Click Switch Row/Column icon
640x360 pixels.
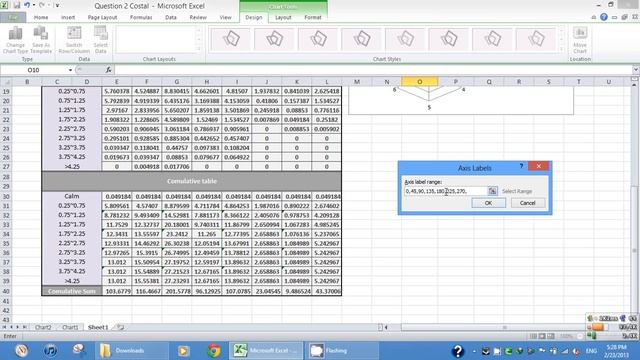coord(74,40)
